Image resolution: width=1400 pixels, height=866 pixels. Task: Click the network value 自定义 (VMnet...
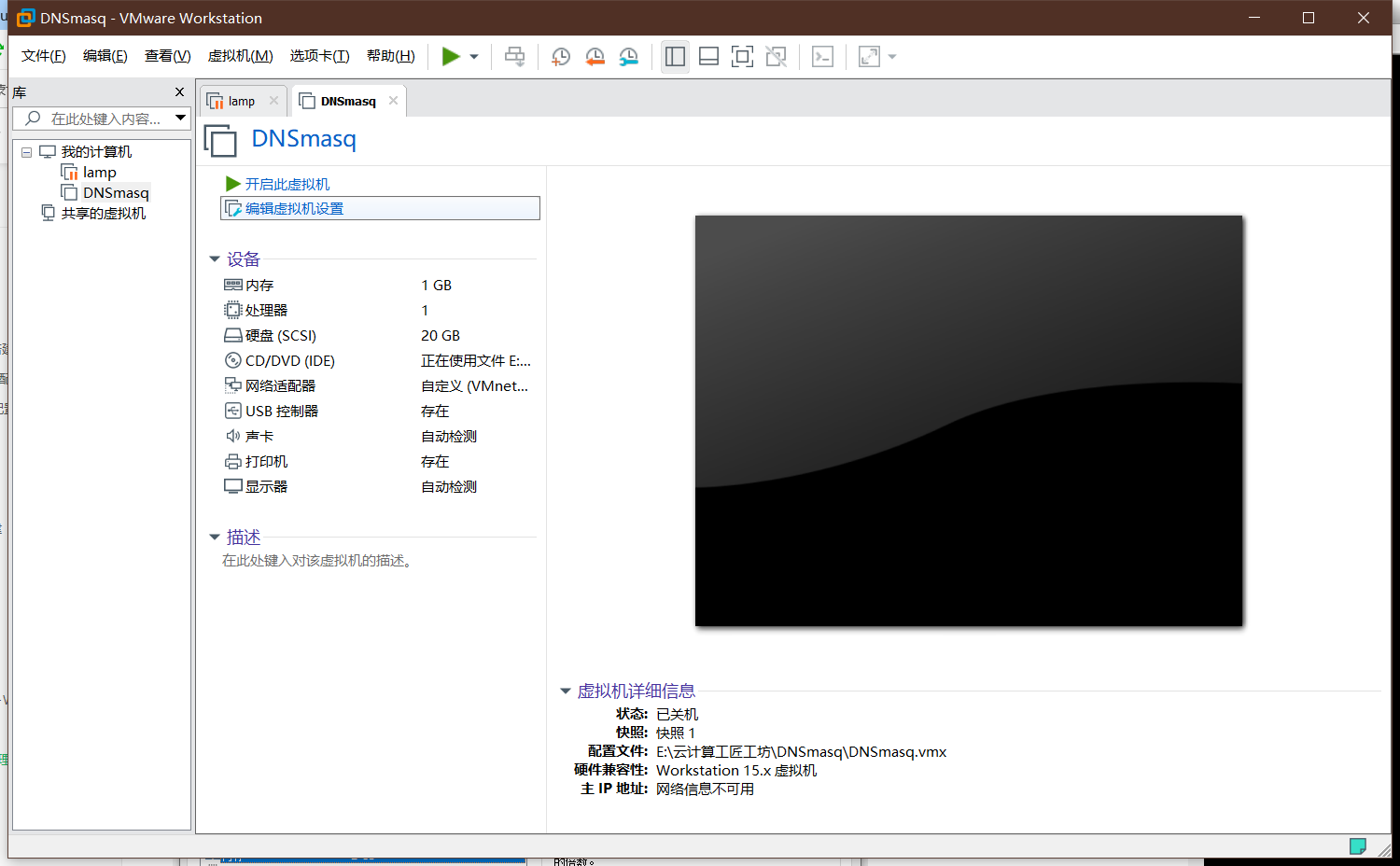475,385
